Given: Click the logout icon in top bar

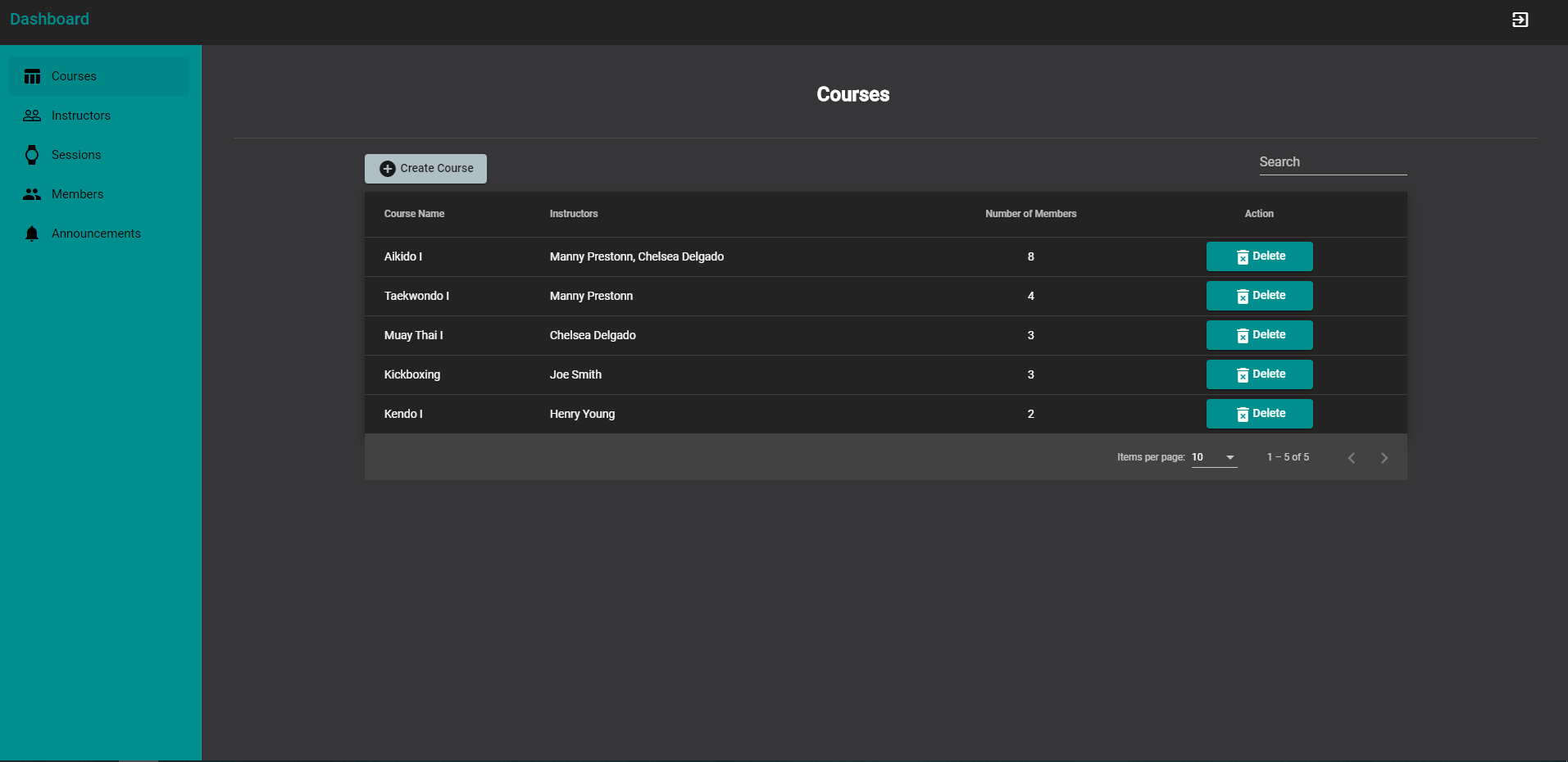Looking at the screenshot, I should (x=1520, y=20).
